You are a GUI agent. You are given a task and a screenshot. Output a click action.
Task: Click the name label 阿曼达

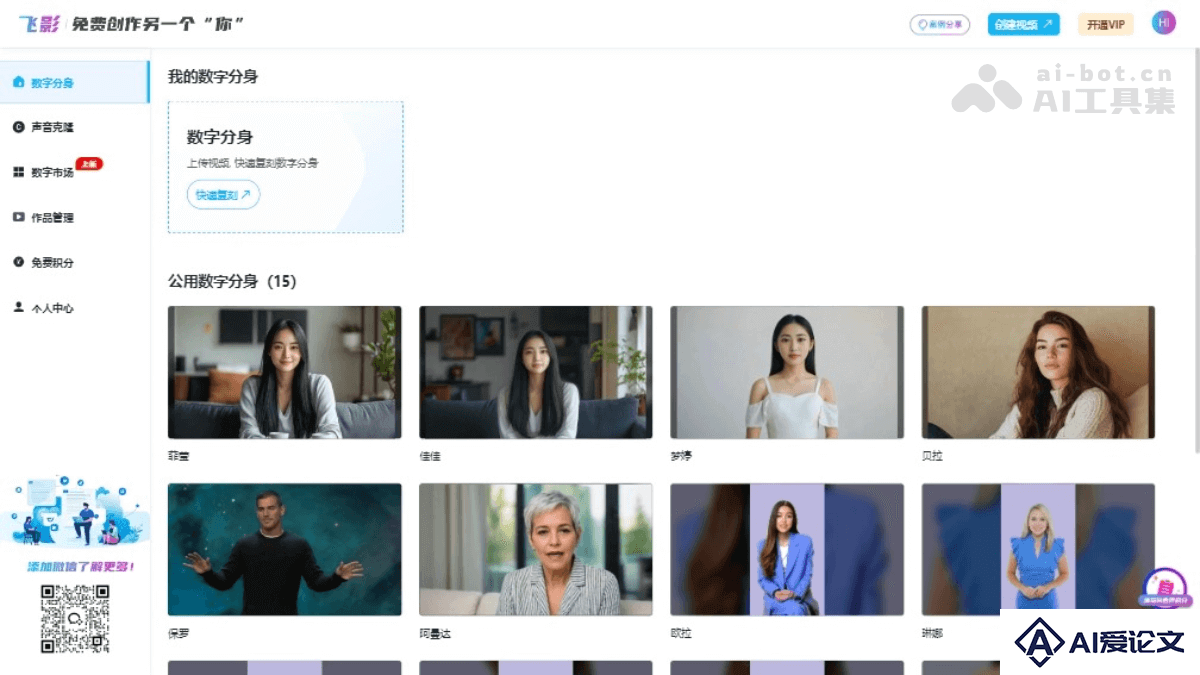click(x=435, y=633)
